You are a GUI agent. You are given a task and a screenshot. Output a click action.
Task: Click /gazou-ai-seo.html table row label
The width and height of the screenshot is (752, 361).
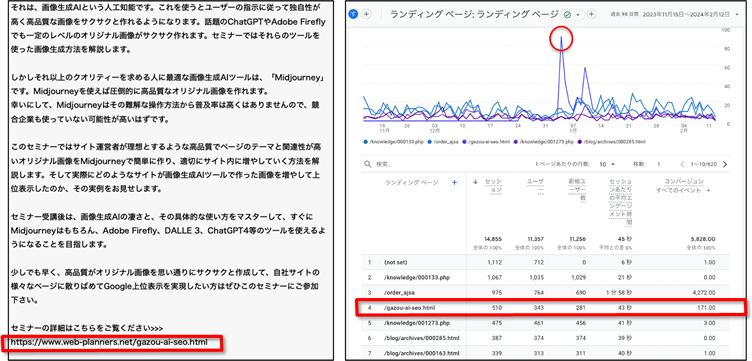coord(410,307)
